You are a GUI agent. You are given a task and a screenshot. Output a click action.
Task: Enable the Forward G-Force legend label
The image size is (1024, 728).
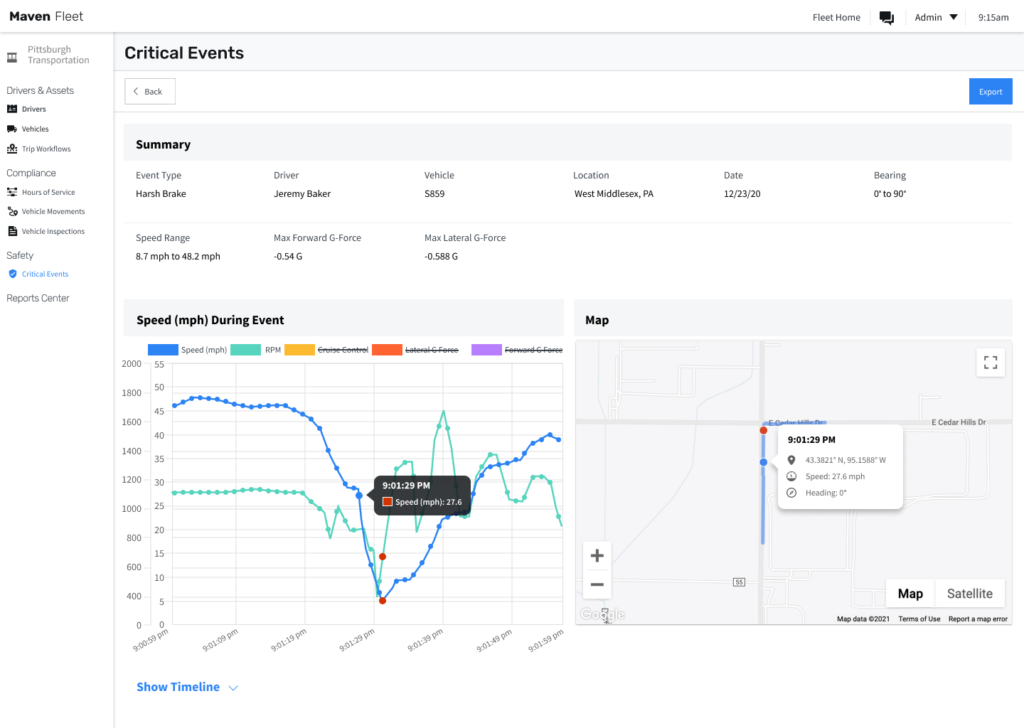coord(534,350)
